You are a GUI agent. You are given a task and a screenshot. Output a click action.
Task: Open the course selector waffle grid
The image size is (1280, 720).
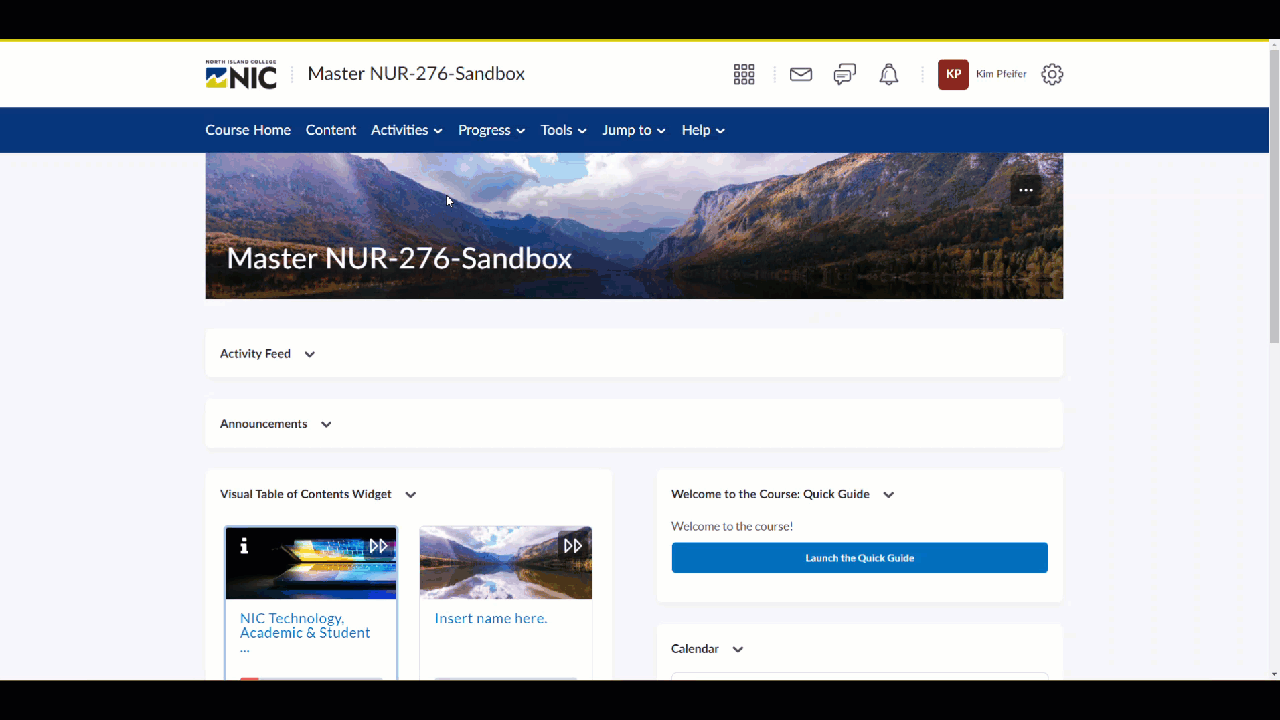744,74
